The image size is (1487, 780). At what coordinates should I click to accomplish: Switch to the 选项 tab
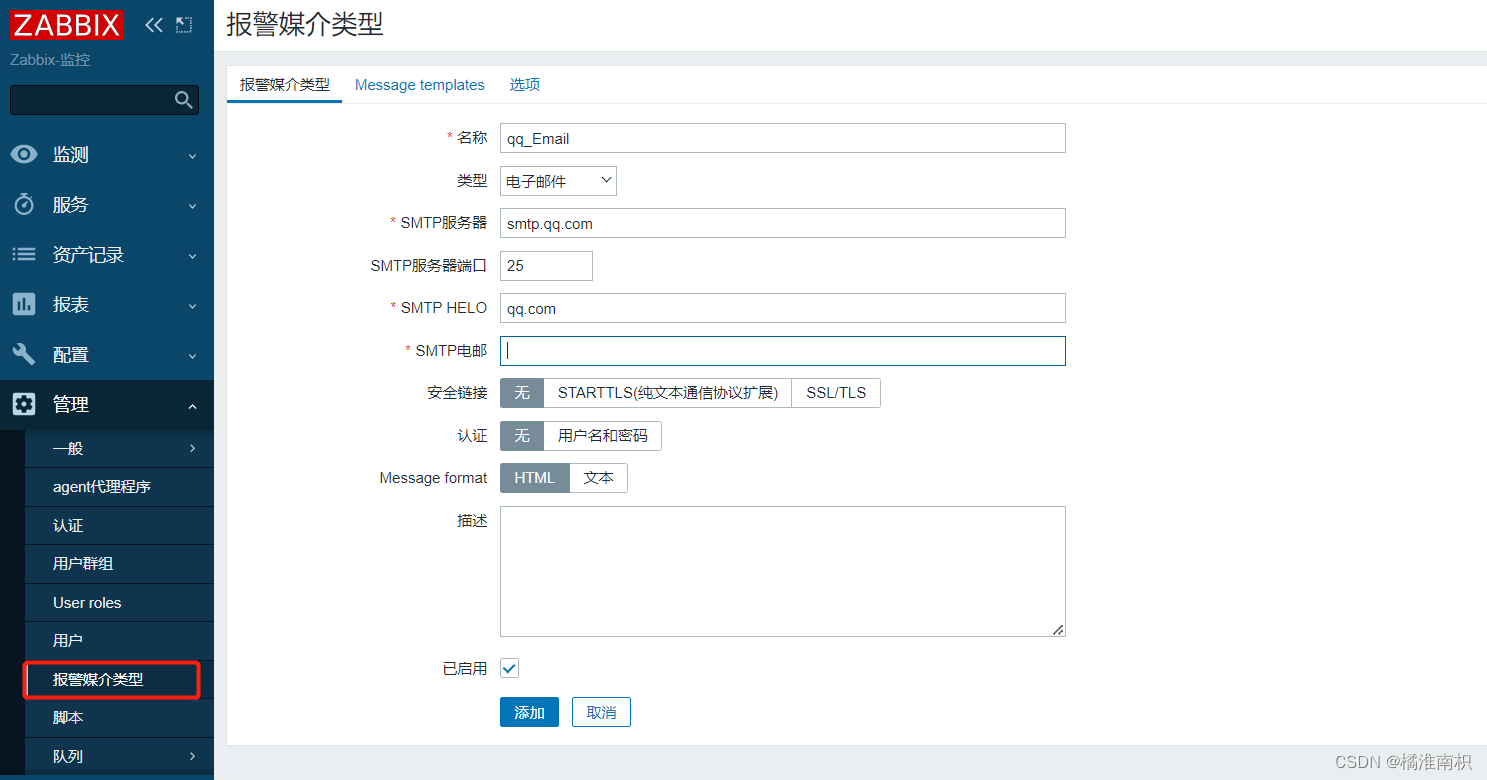pyautogui.click(x=525, y=85)
